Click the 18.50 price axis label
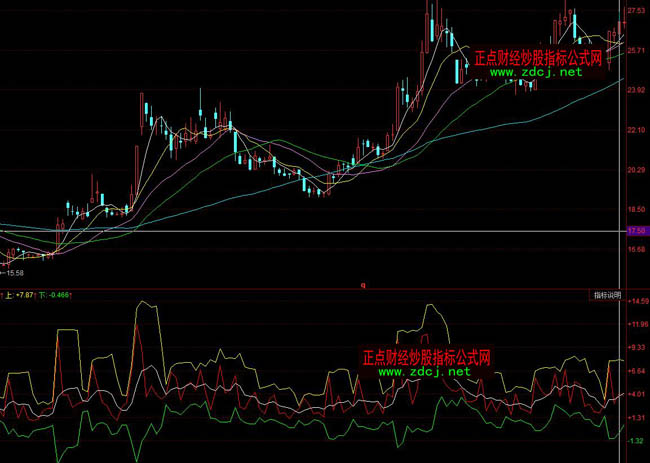 tap(636, 210)
